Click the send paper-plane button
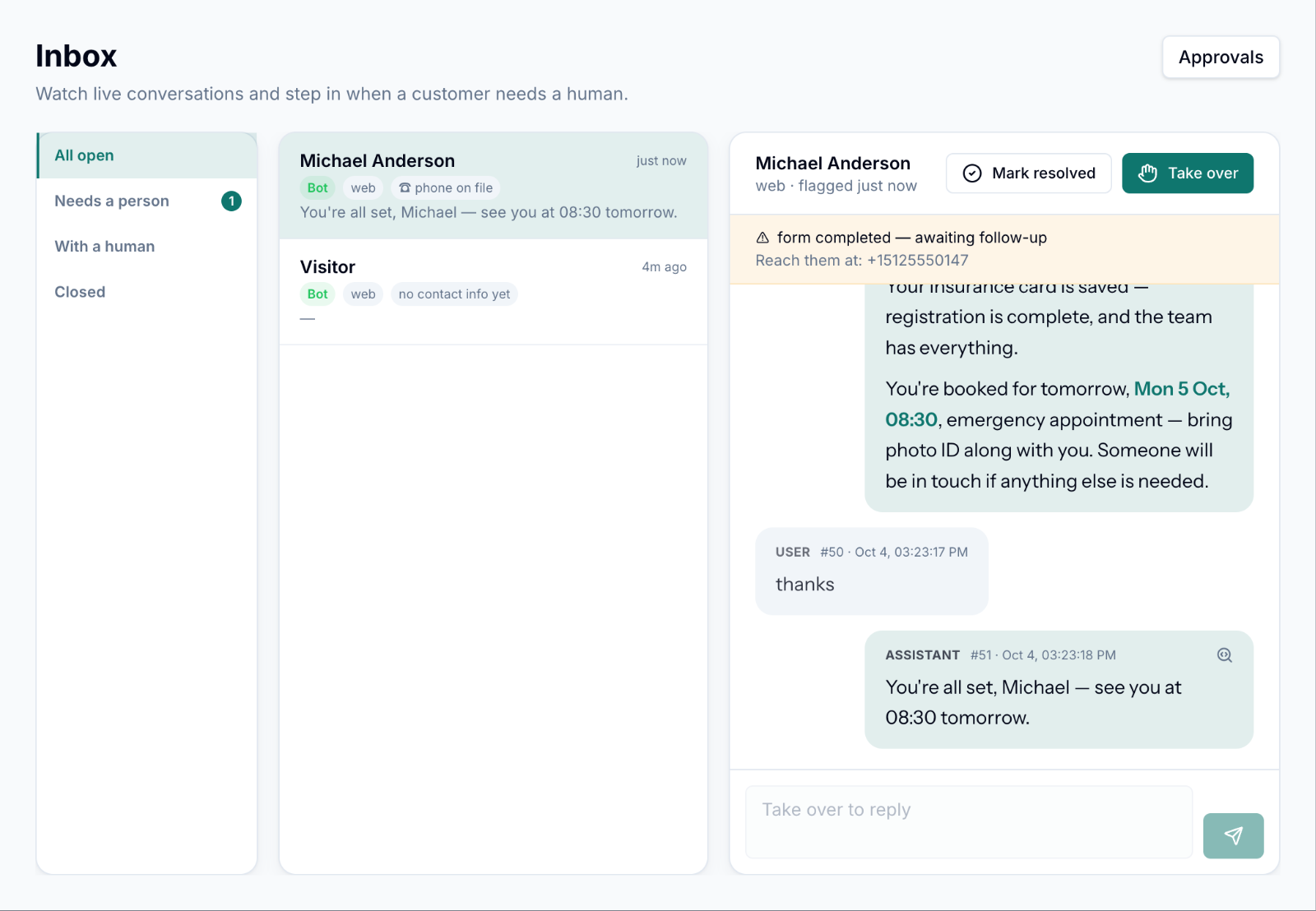The height and width of the screenshot is (911, 1316). [1233, 835]
